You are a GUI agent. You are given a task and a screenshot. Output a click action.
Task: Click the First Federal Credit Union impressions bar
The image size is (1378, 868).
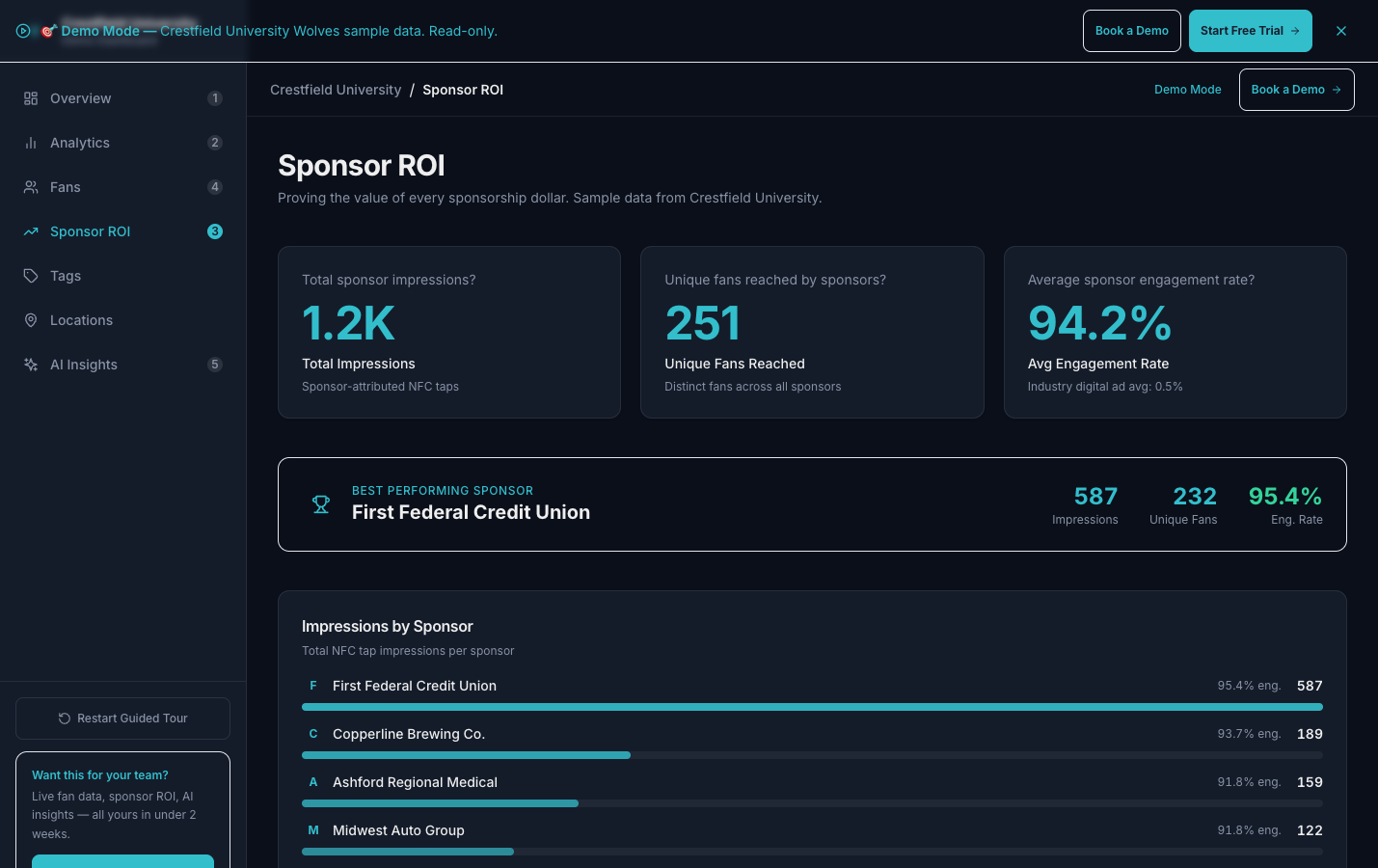(812, 706)
